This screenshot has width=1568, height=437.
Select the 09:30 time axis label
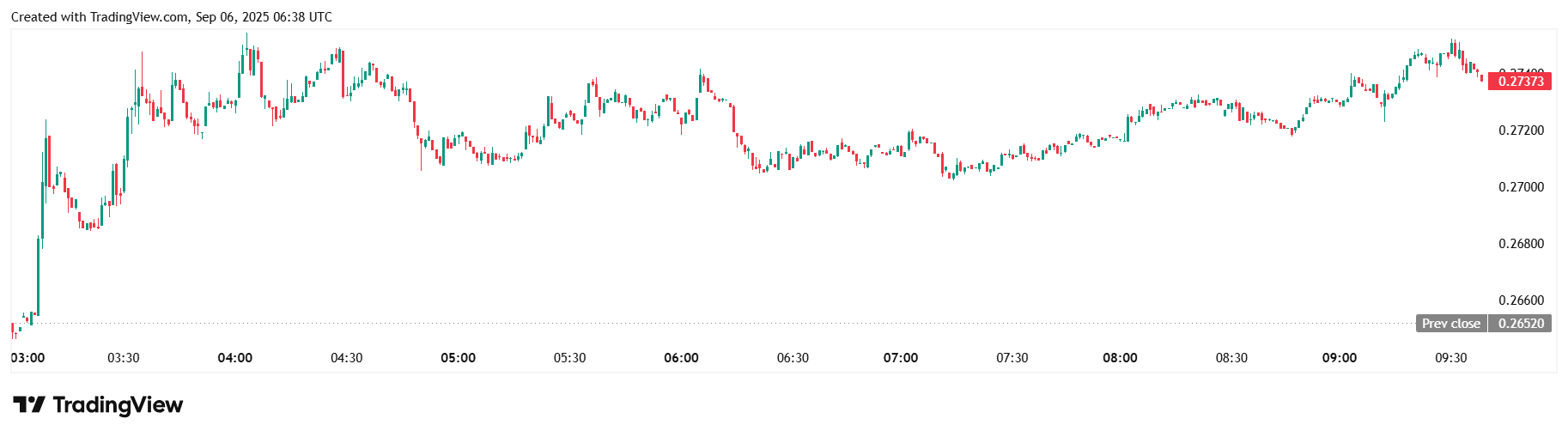coord(1450,358)
